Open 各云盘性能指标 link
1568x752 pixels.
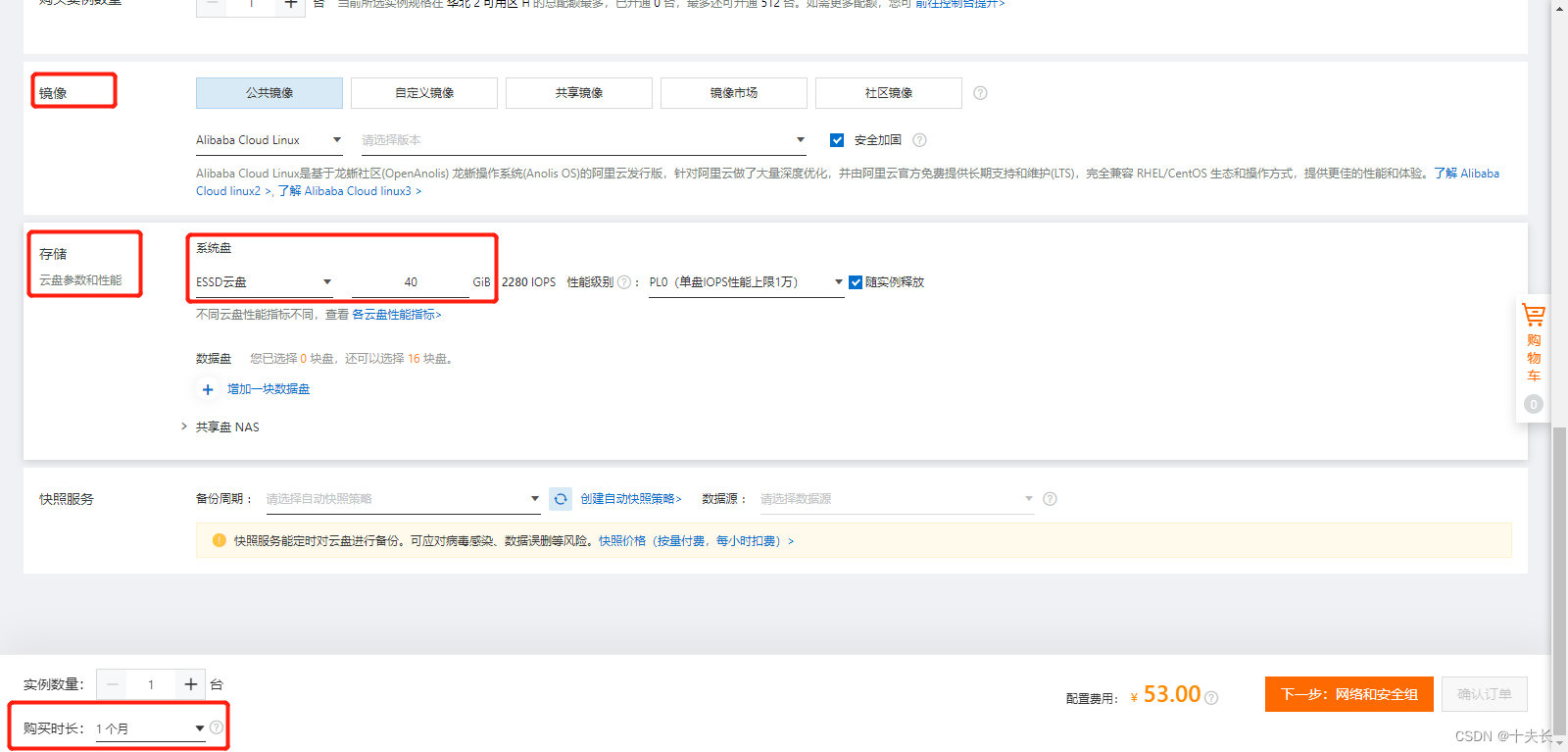[x=397, y=315]
